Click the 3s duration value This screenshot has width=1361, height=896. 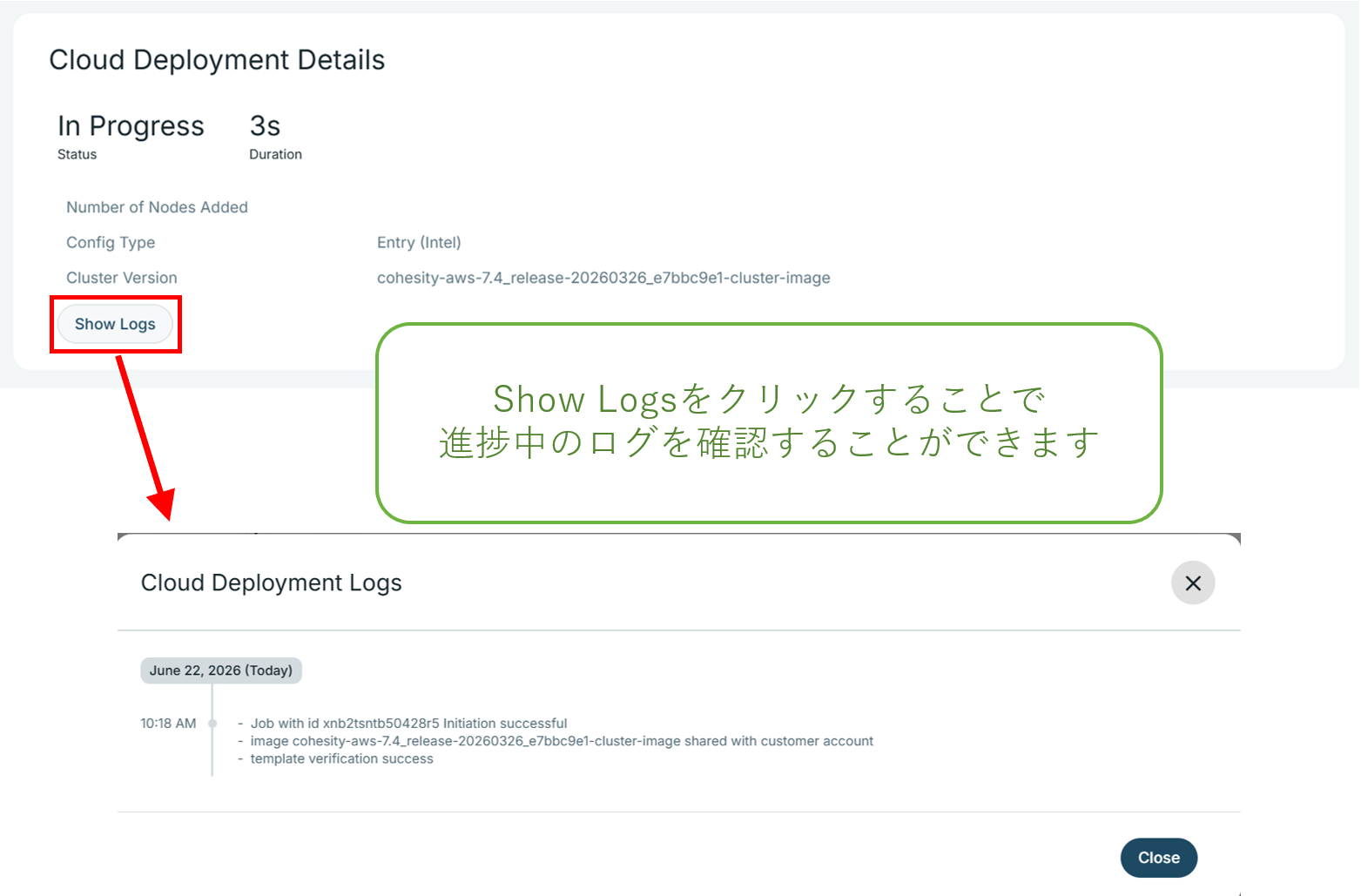265,126
